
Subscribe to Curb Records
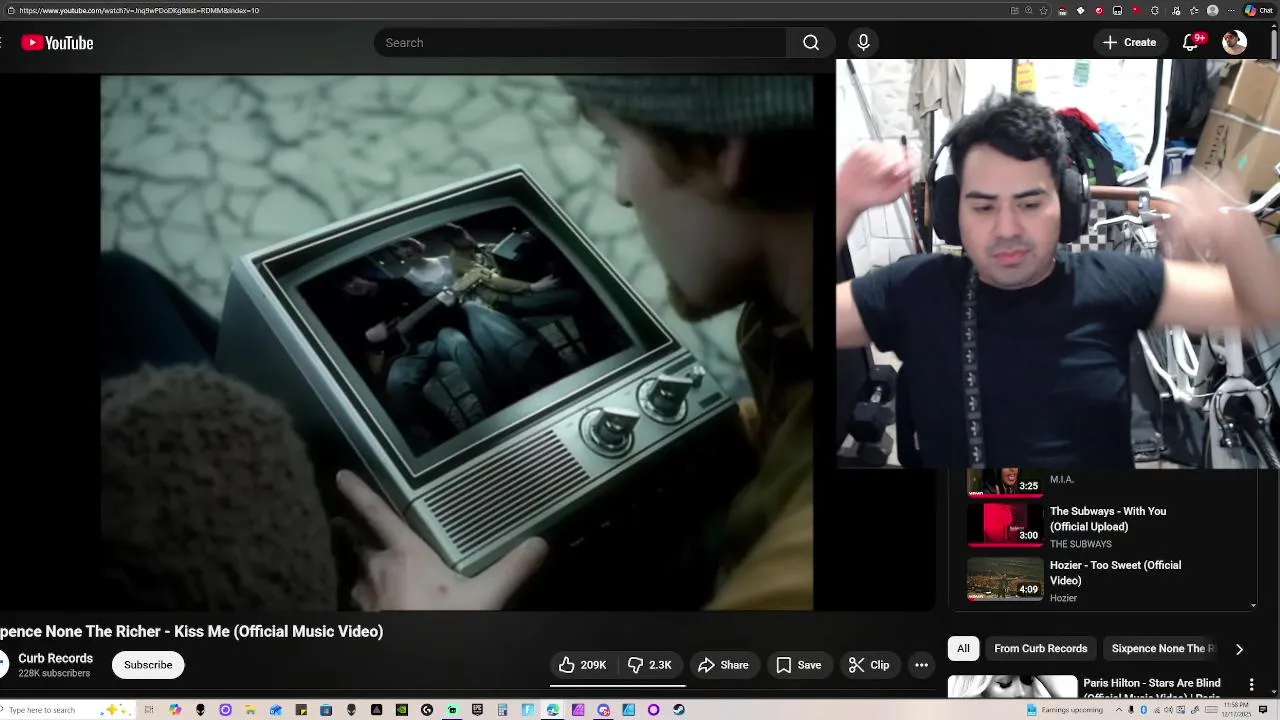click(148, 665)
